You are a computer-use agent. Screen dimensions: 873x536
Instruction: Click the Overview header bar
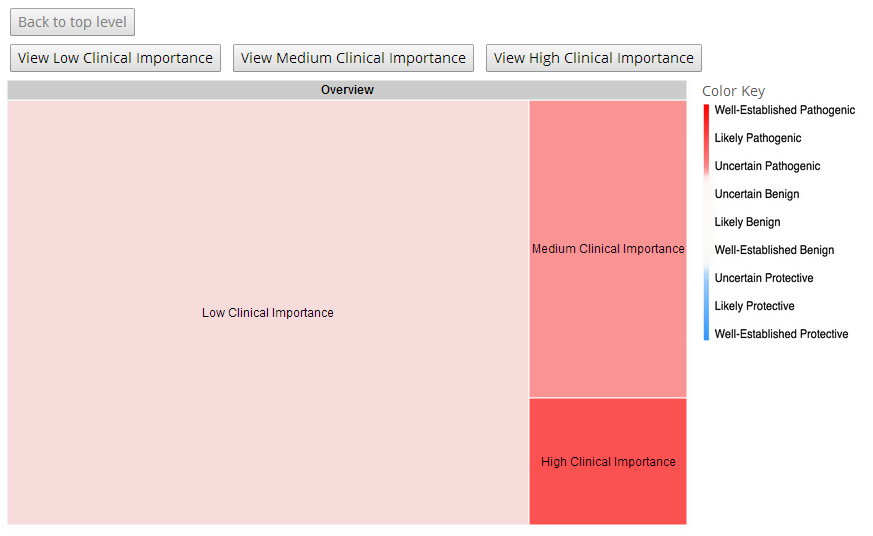click(x=347, y=90)
